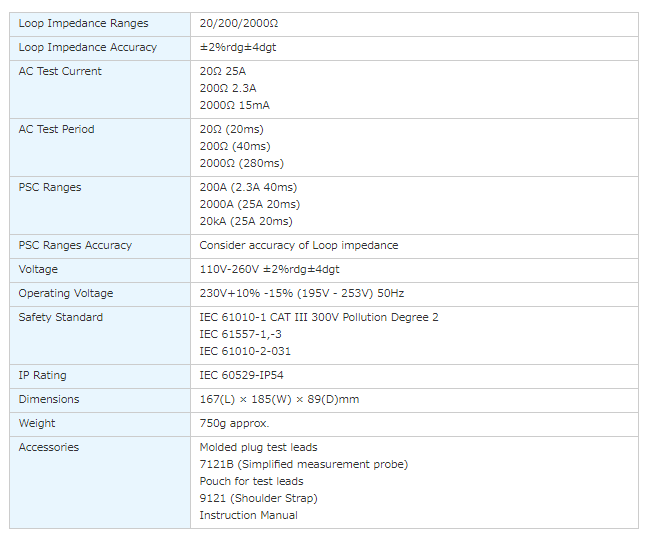Select the 200Ω (40ms) test period line
This screenshot has height=538, width=649.
tap(235, 146)
